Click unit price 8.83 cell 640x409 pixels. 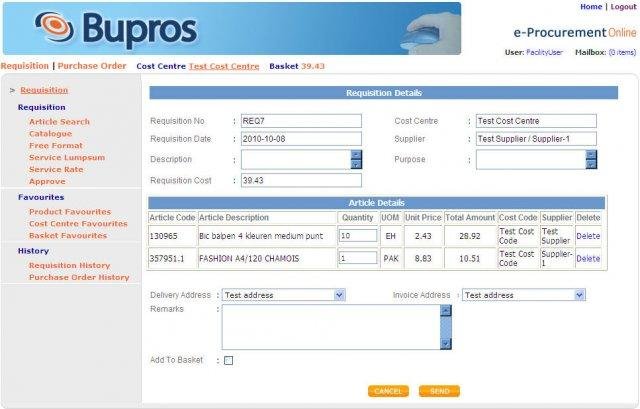click(423, 258)
